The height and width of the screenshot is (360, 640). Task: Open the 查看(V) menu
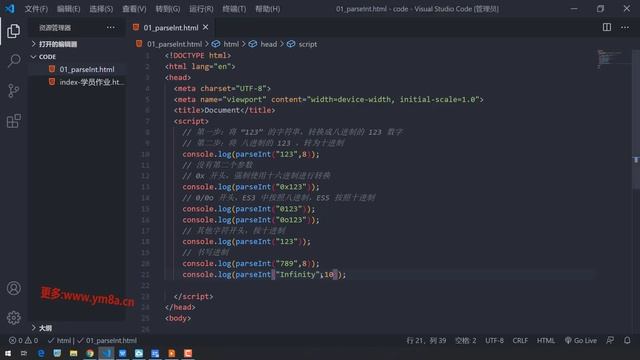tap(134, 9)
